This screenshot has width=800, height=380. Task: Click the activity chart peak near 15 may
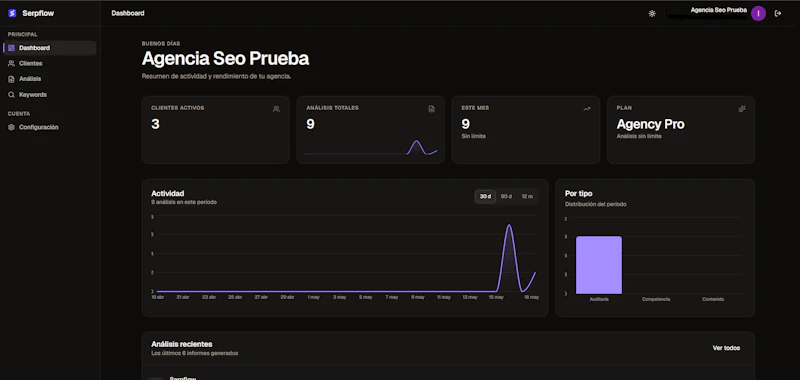click(509, 225)
